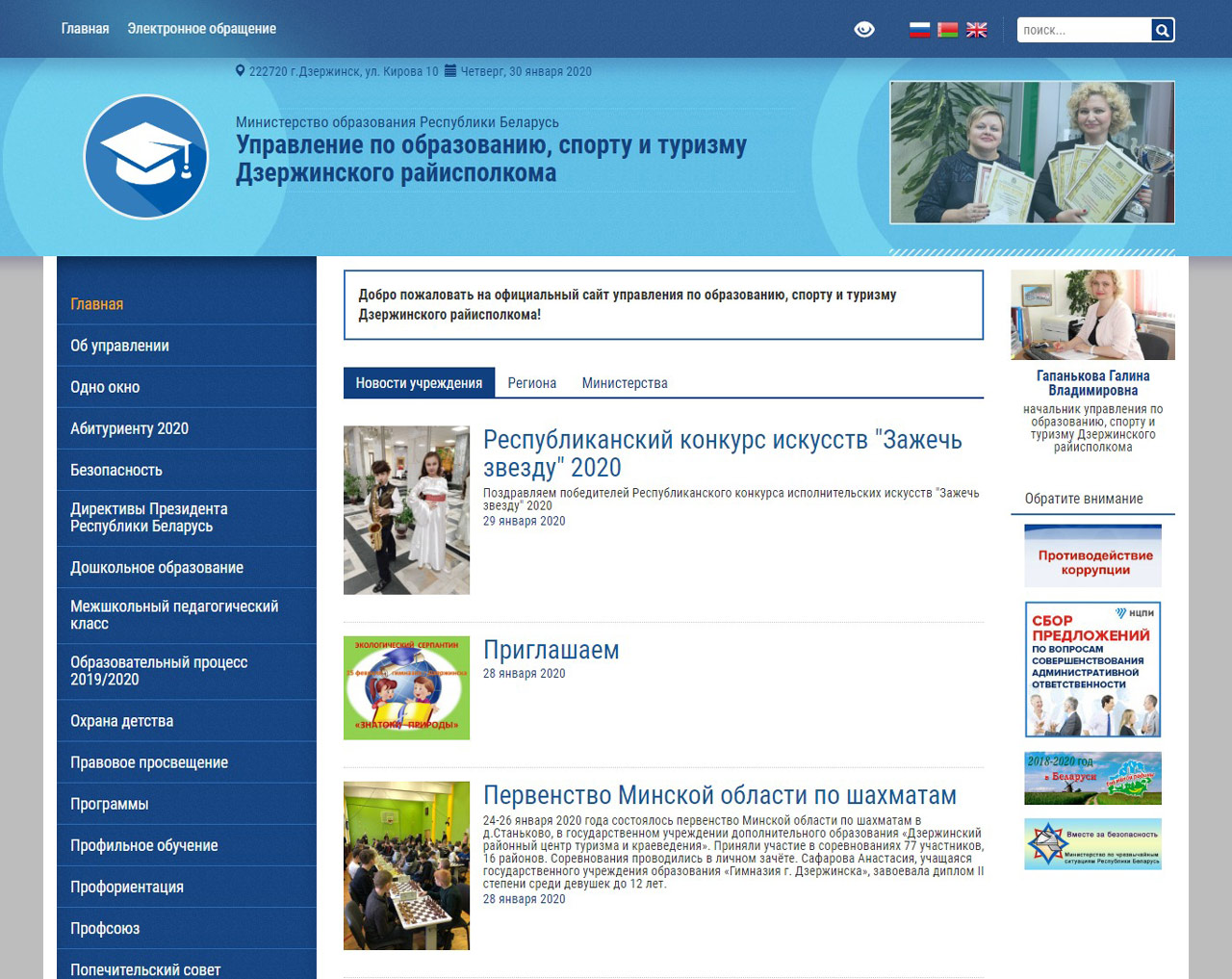The width and height of the screenshot is (1232, 979).
Task: Switch to the Министерства news tab
Action: tap(625, 382)
